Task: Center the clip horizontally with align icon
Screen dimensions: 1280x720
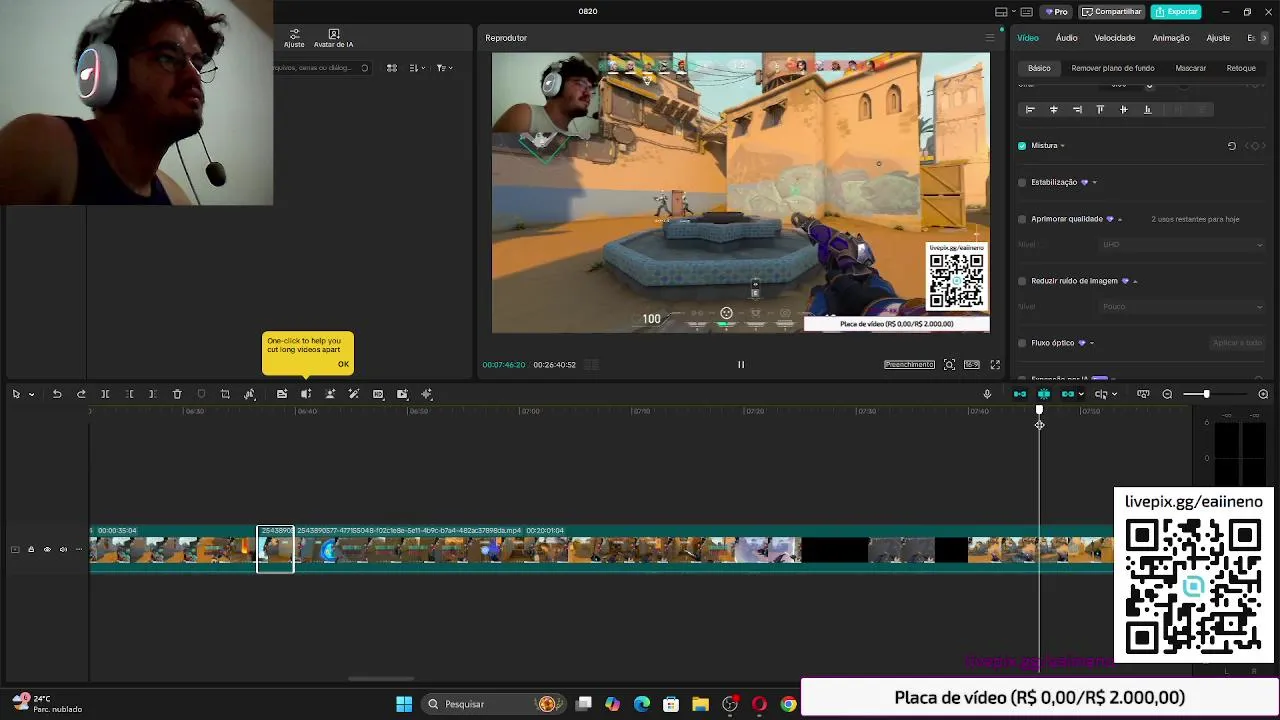Action: point(1053,110)
